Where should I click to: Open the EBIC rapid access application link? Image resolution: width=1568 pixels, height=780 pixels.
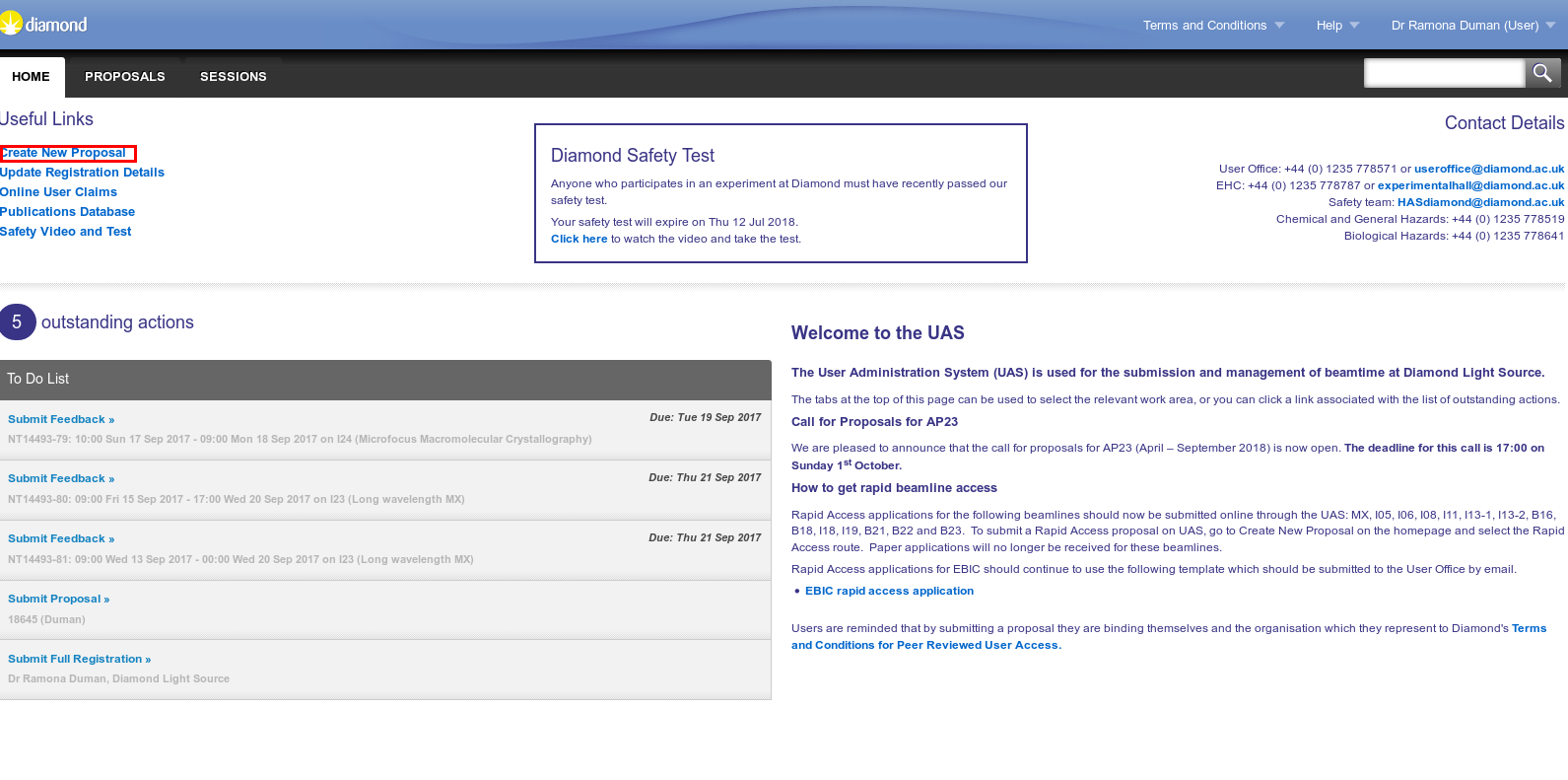889,591
